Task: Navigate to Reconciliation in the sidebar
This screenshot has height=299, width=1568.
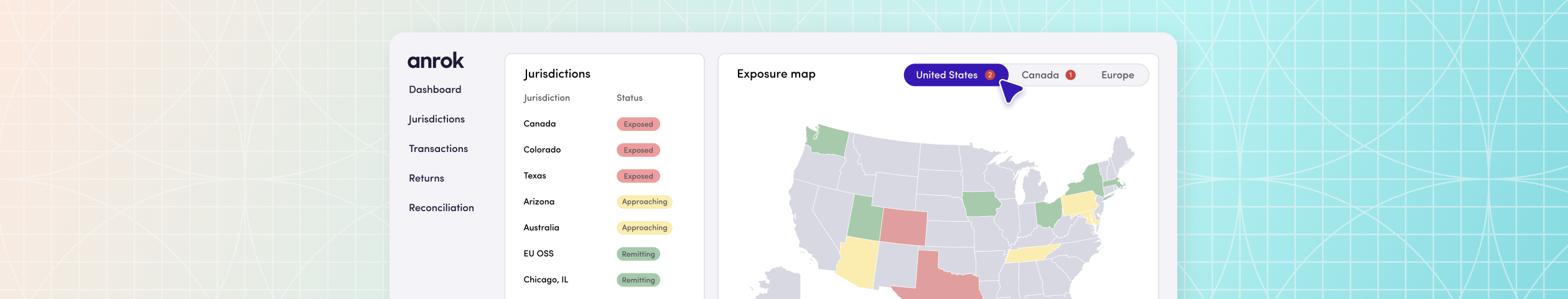Action: (x=441, y=208)
